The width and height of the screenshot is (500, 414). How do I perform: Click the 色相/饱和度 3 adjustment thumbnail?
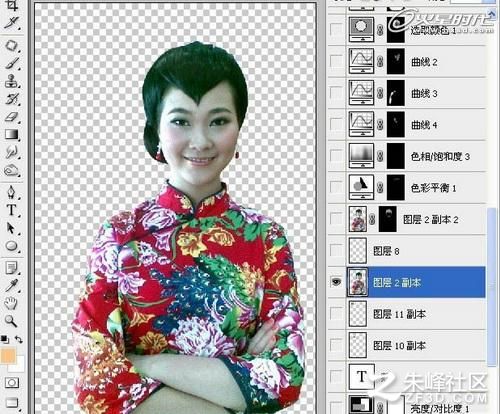click(x=361, y=156)
